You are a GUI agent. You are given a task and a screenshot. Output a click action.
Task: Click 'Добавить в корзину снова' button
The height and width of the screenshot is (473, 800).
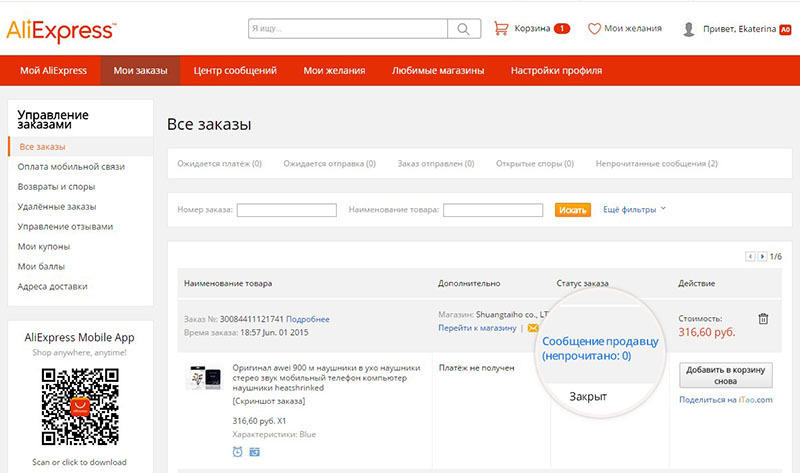(726, 376)
